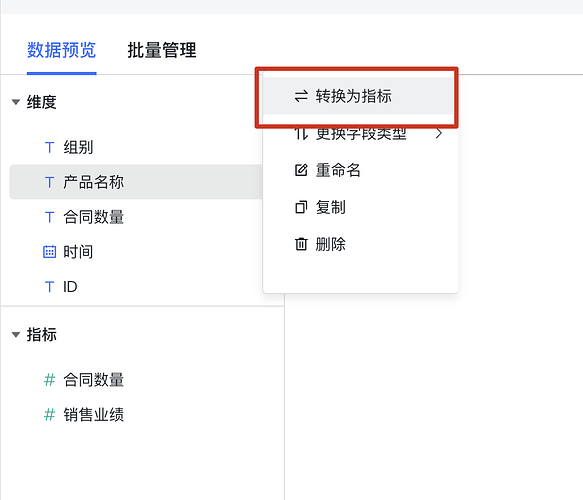Switch to the 批量管理 tab
The width and height of the screenshot is (583, 500).
click(162, 50)
